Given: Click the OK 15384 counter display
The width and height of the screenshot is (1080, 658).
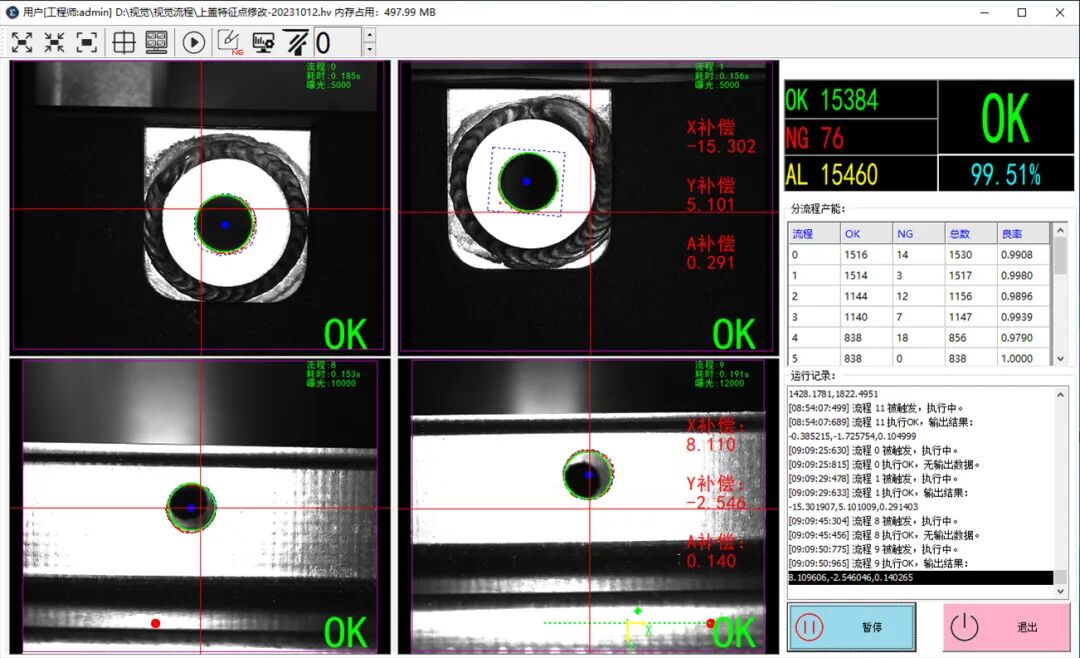Looking at the screenshot, I should tap(860, 100).
